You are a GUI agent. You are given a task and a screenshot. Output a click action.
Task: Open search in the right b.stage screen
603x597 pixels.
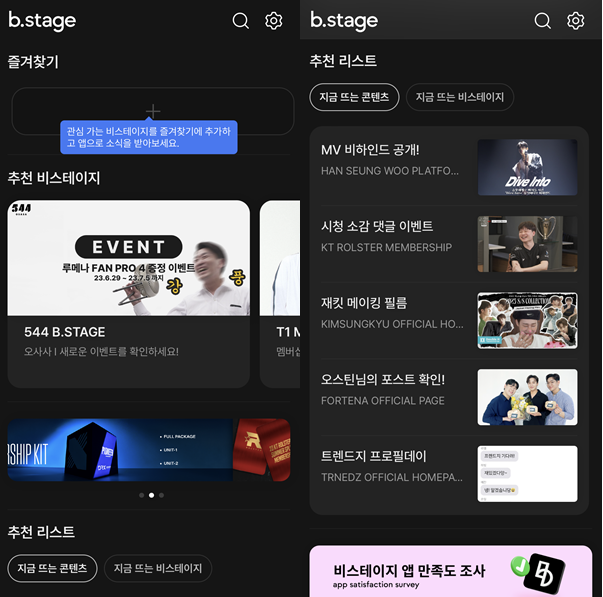pyautogui.click(x=543, y=21)
